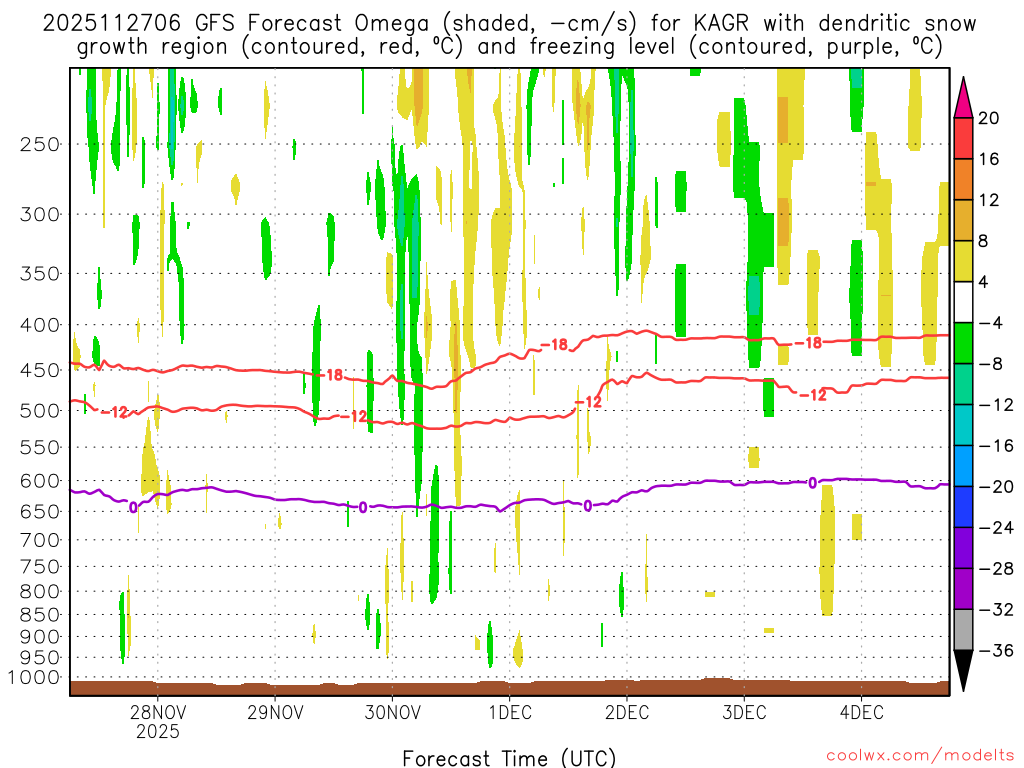Pick the teal -8-to--12 colorbar swatch
Viewport: 1024px width, 768px height.
(963, 385)
